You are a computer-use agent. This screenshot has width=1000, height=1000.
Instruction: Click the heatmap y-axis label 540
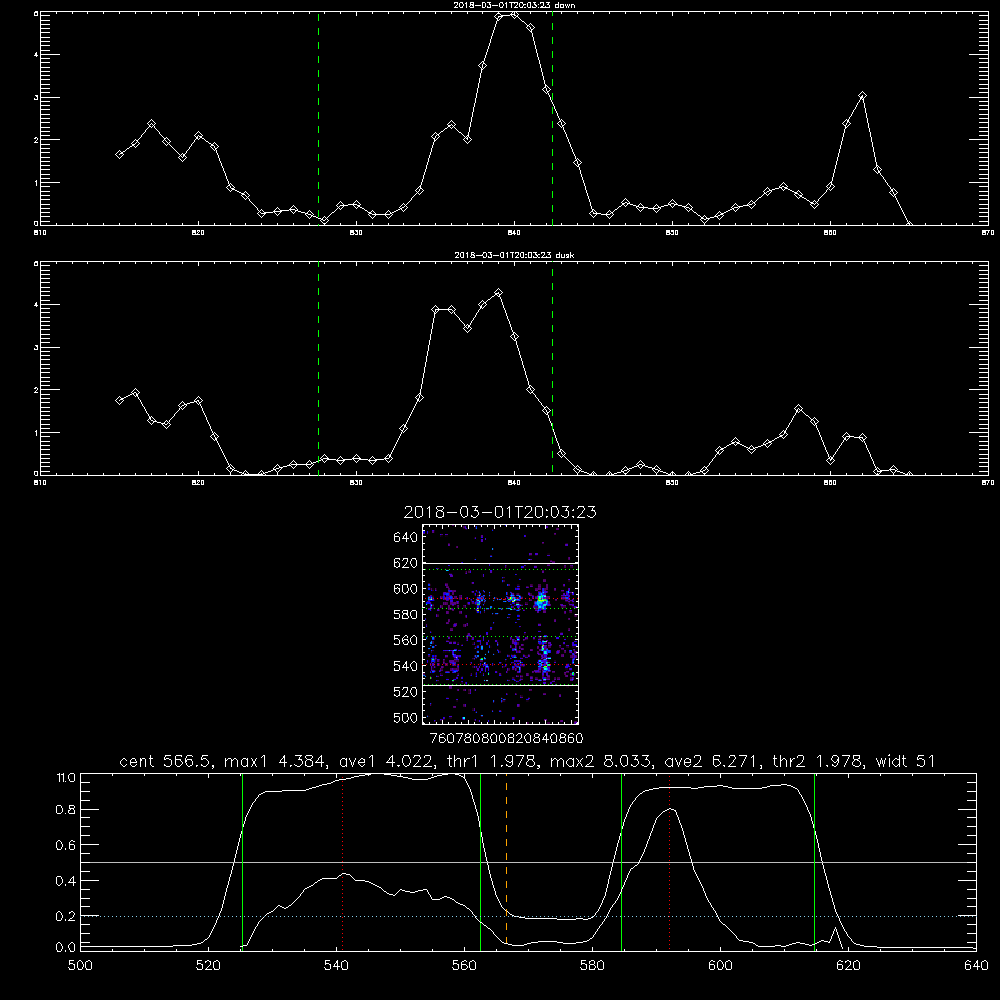pyautogui.click(x=406, y=666)
